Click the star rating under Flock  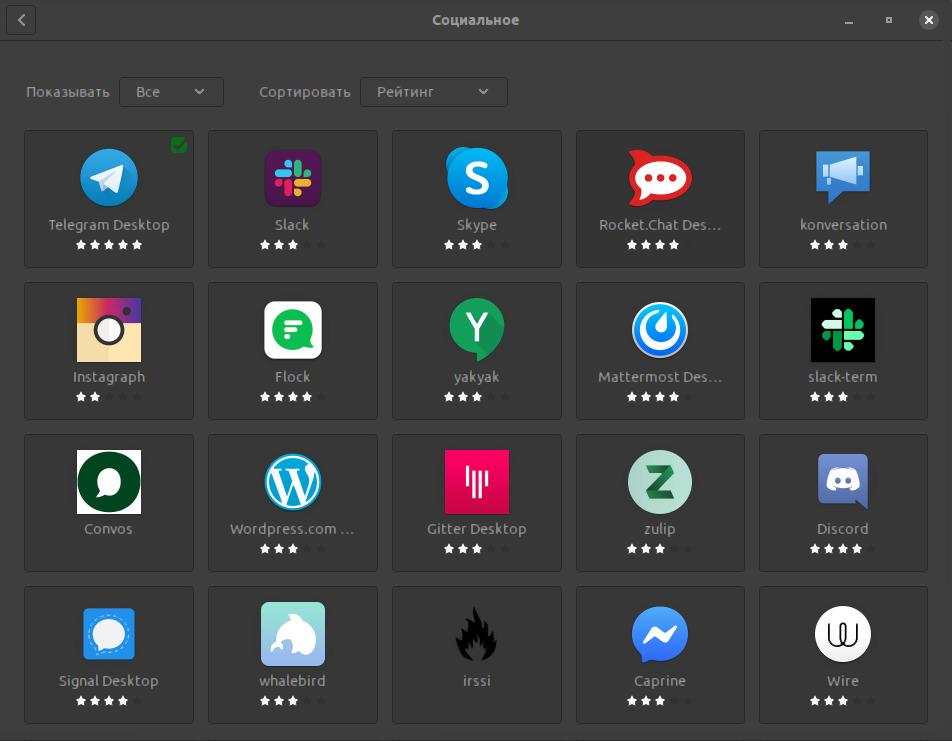[x=292, y=397]
